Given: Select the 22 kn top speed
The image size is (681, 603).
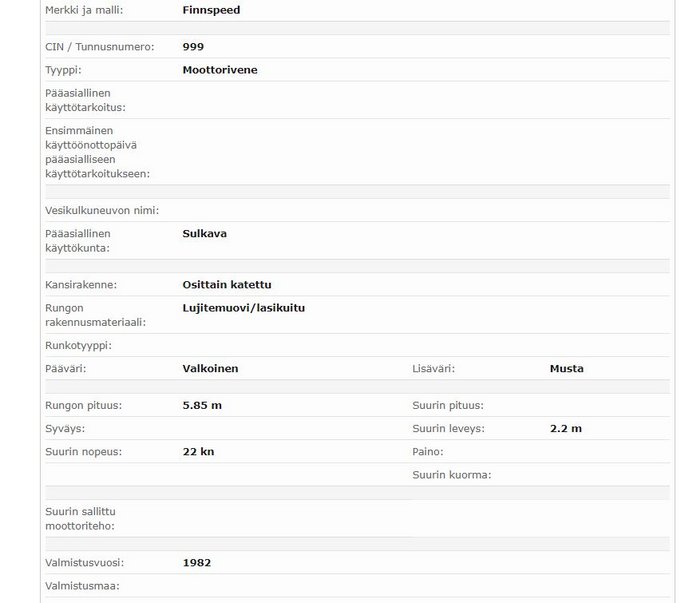Looking at the screenshot, I should pyautogui.click(x=198, y=452).
